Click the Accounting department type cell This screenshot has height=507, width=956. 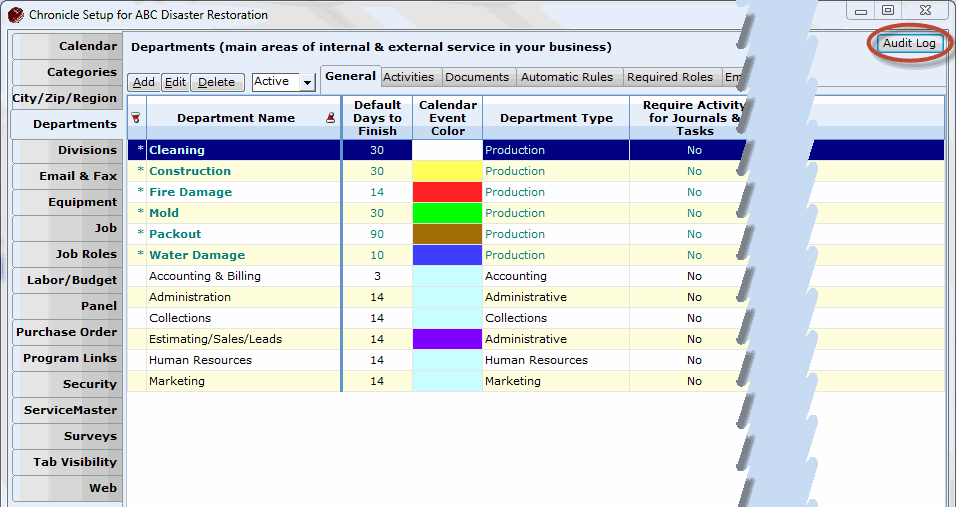556,276
